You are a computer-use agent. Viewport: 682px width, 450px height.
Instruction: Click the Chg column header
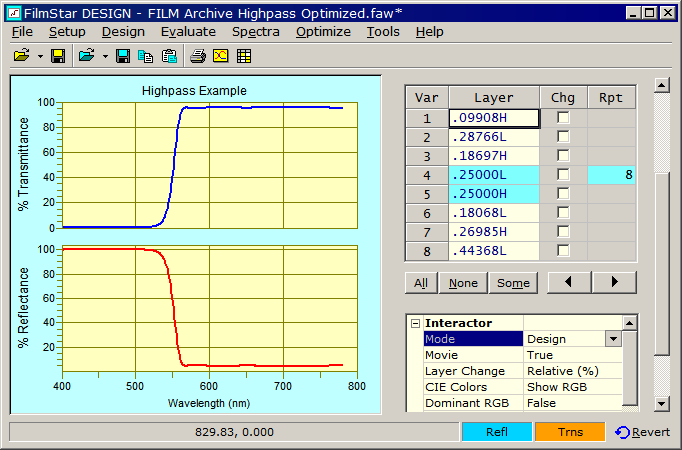coord(563,97)
